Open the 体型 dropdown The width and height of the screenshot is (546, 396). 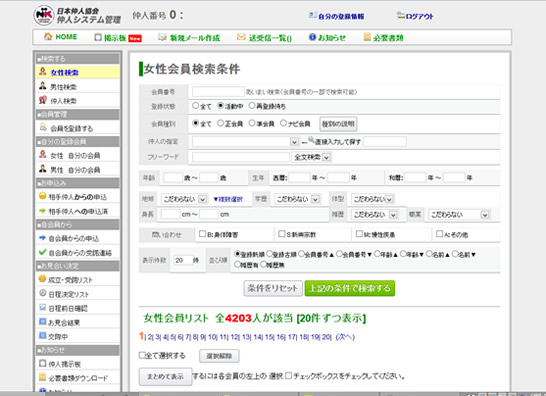point(372,199)
